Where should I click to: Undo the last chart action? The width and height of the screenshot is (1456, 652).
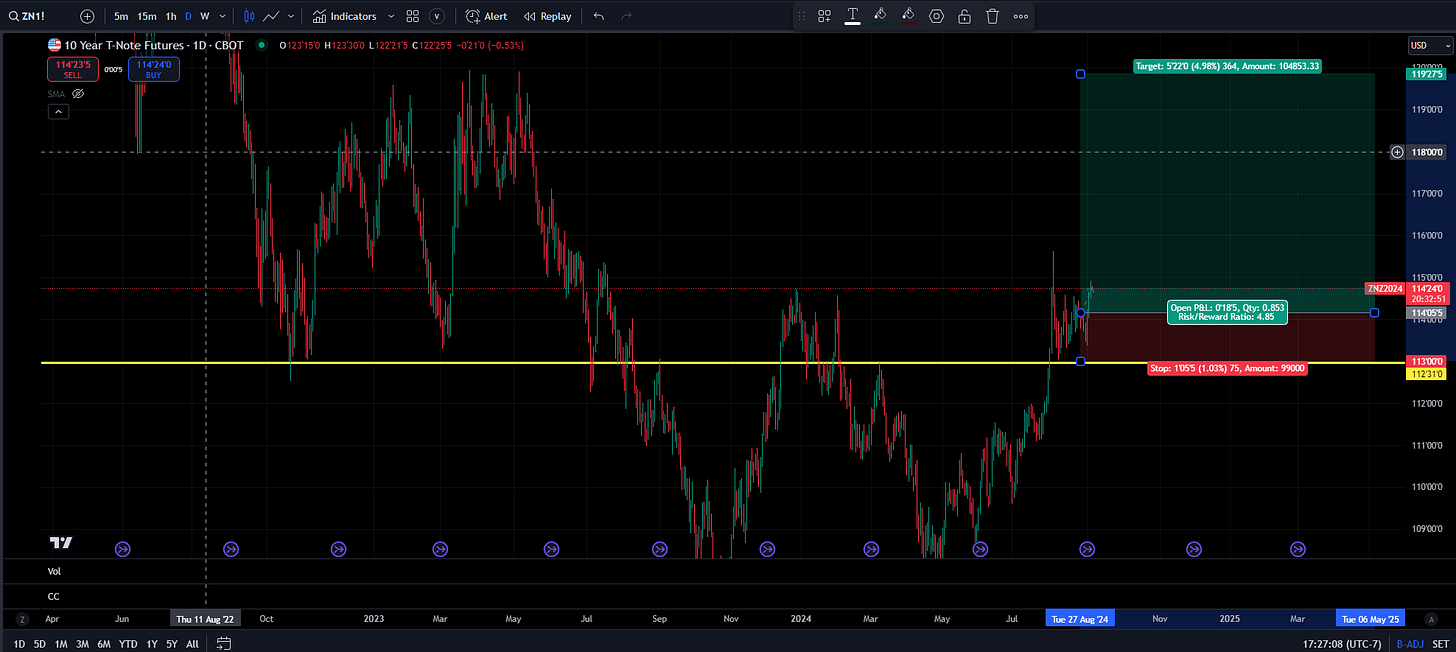coord(599,16)
